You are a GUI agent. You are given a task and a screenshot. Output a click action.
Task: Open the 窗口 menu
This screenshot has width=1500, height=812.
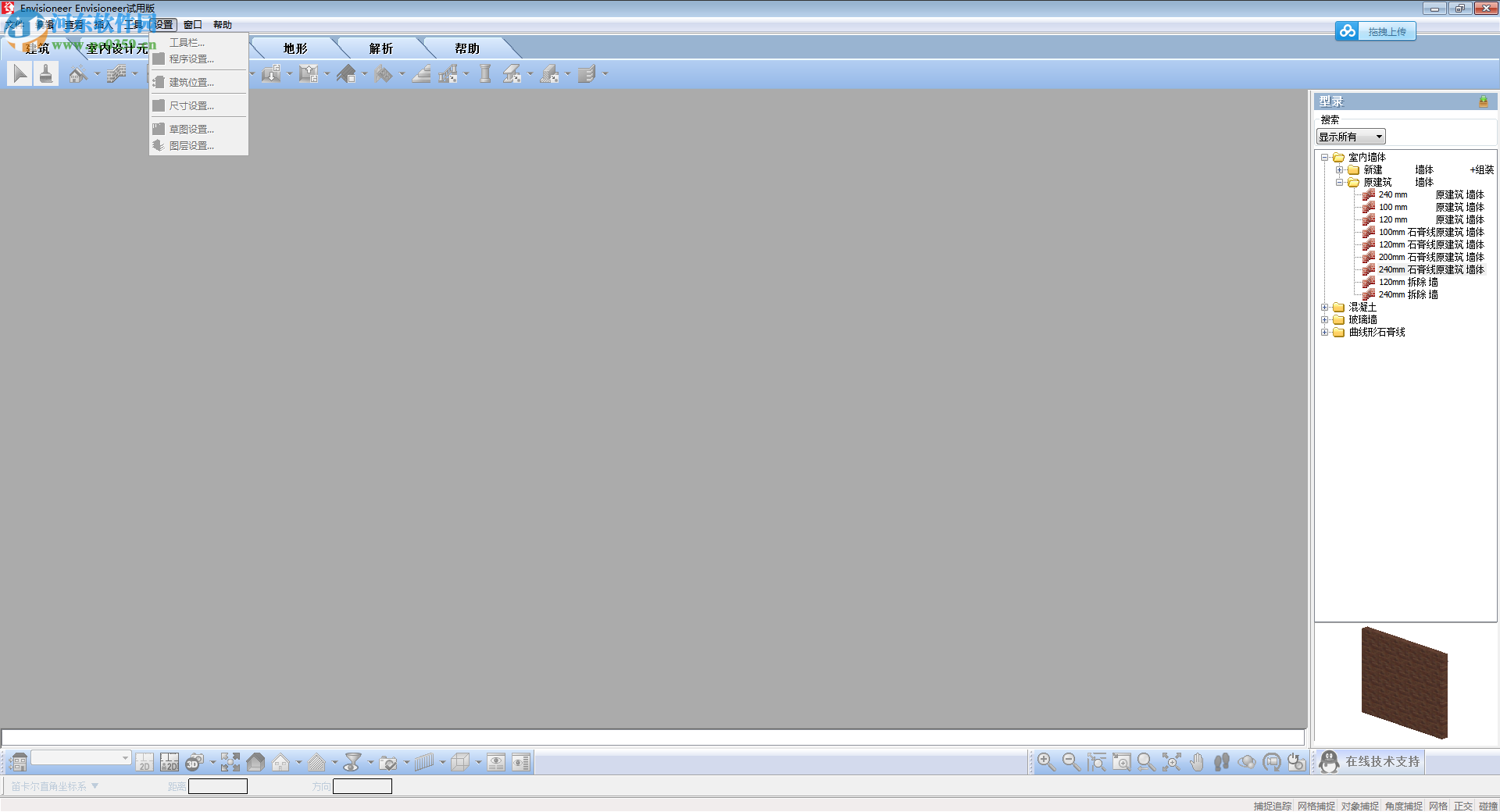point(193,25)
